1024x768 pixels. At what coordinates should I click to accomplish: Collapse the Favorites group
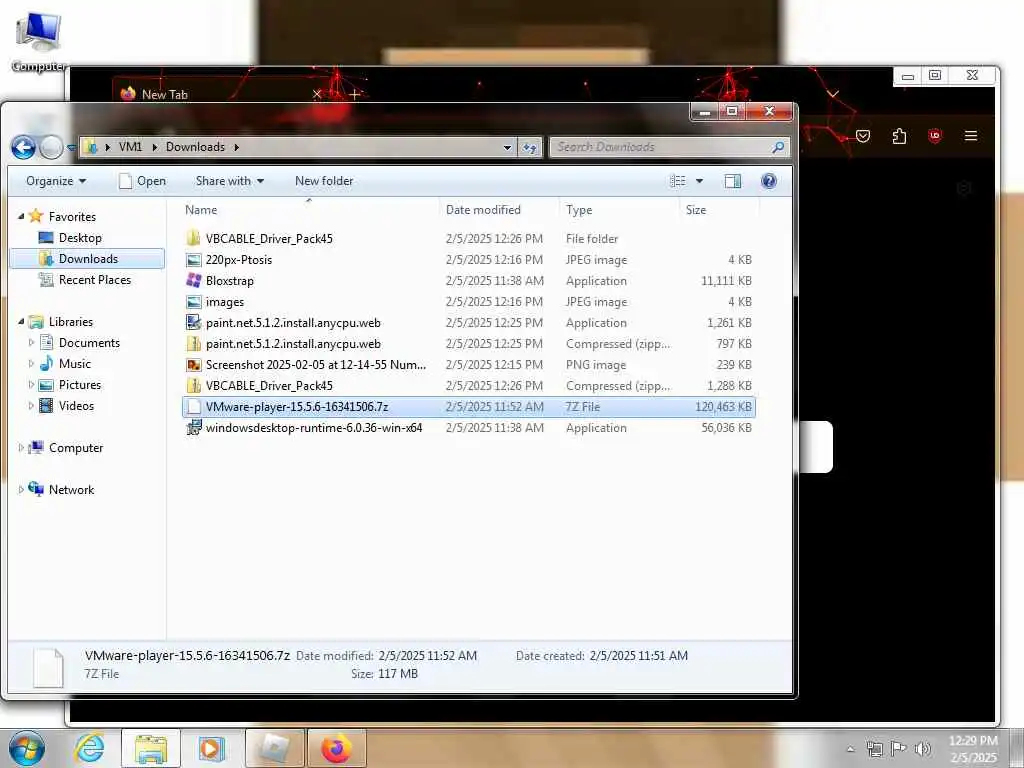tap(21, 216)
